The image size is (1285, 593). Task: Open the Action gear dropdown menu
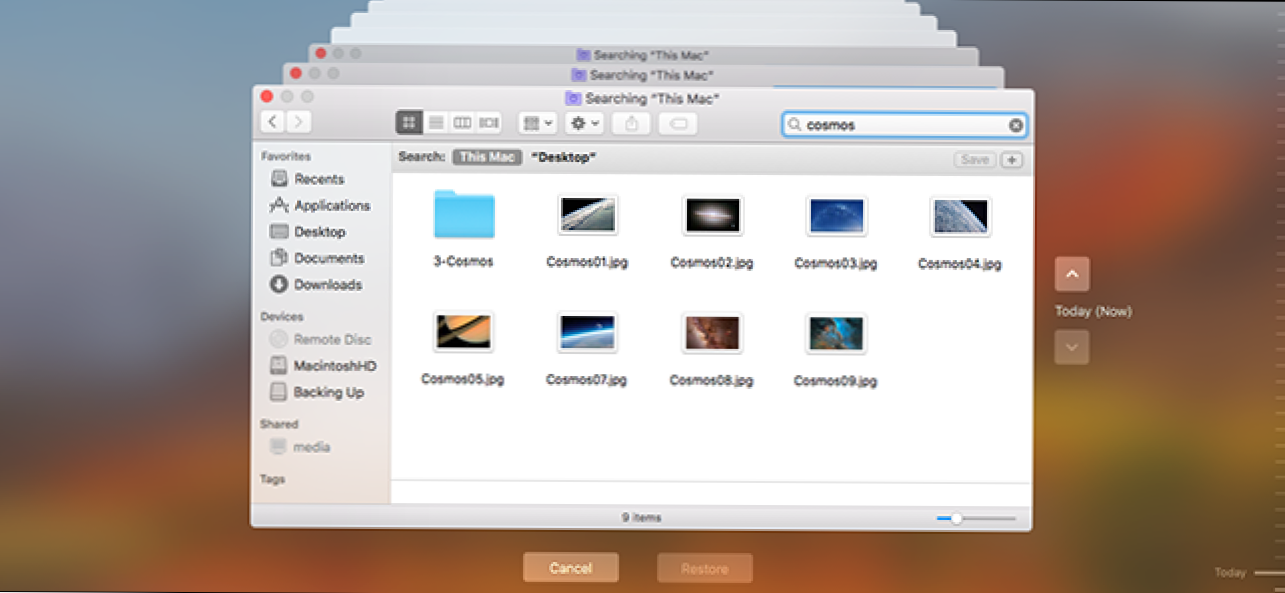pyautogui.click(x=584, y=123)
